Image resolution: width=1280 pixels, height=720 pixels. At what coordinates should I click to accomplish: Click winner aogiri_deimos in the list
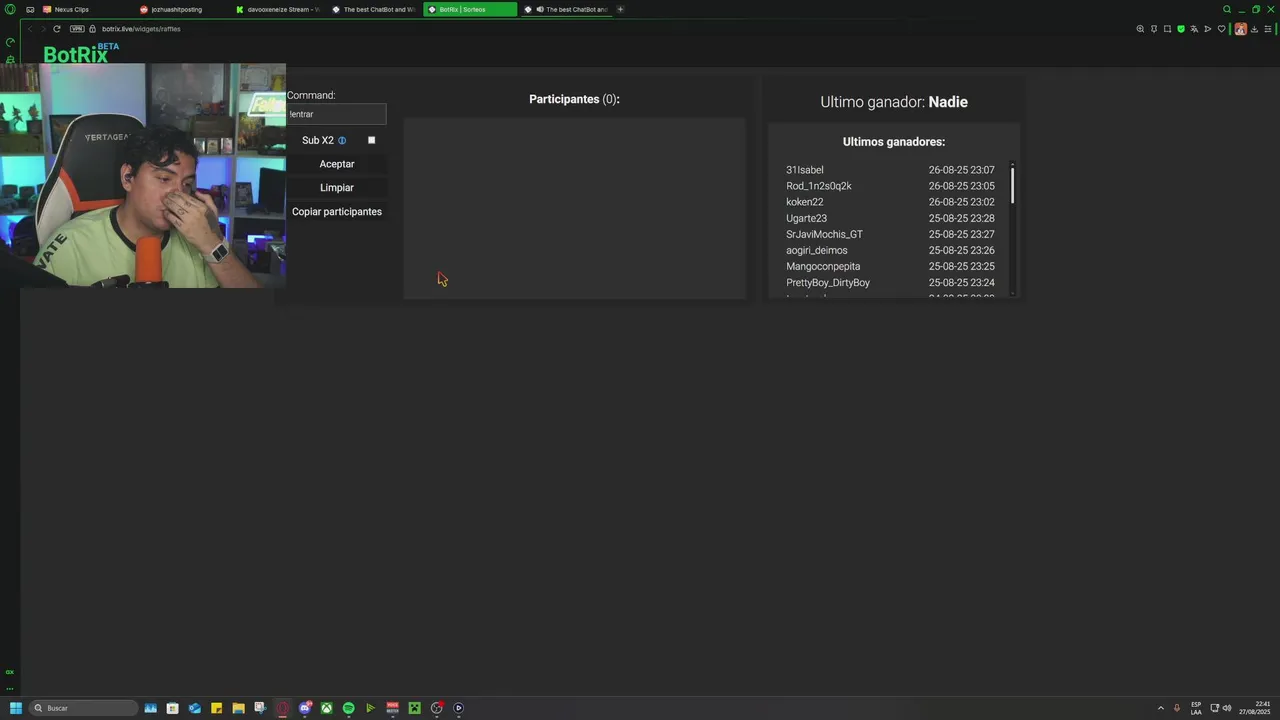coord(817,250)
